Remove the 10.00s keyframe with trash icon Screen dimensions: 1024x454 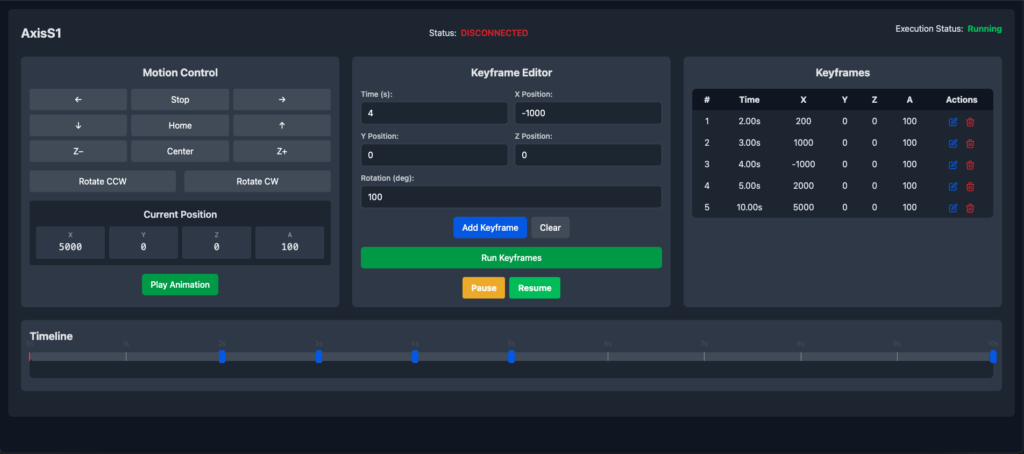point(969,208)
